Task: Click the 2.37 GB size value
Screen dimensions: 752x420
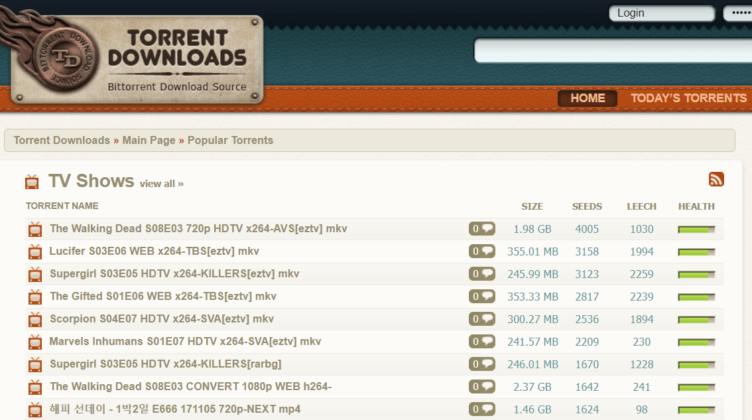Action: click(x=532, y=387)
